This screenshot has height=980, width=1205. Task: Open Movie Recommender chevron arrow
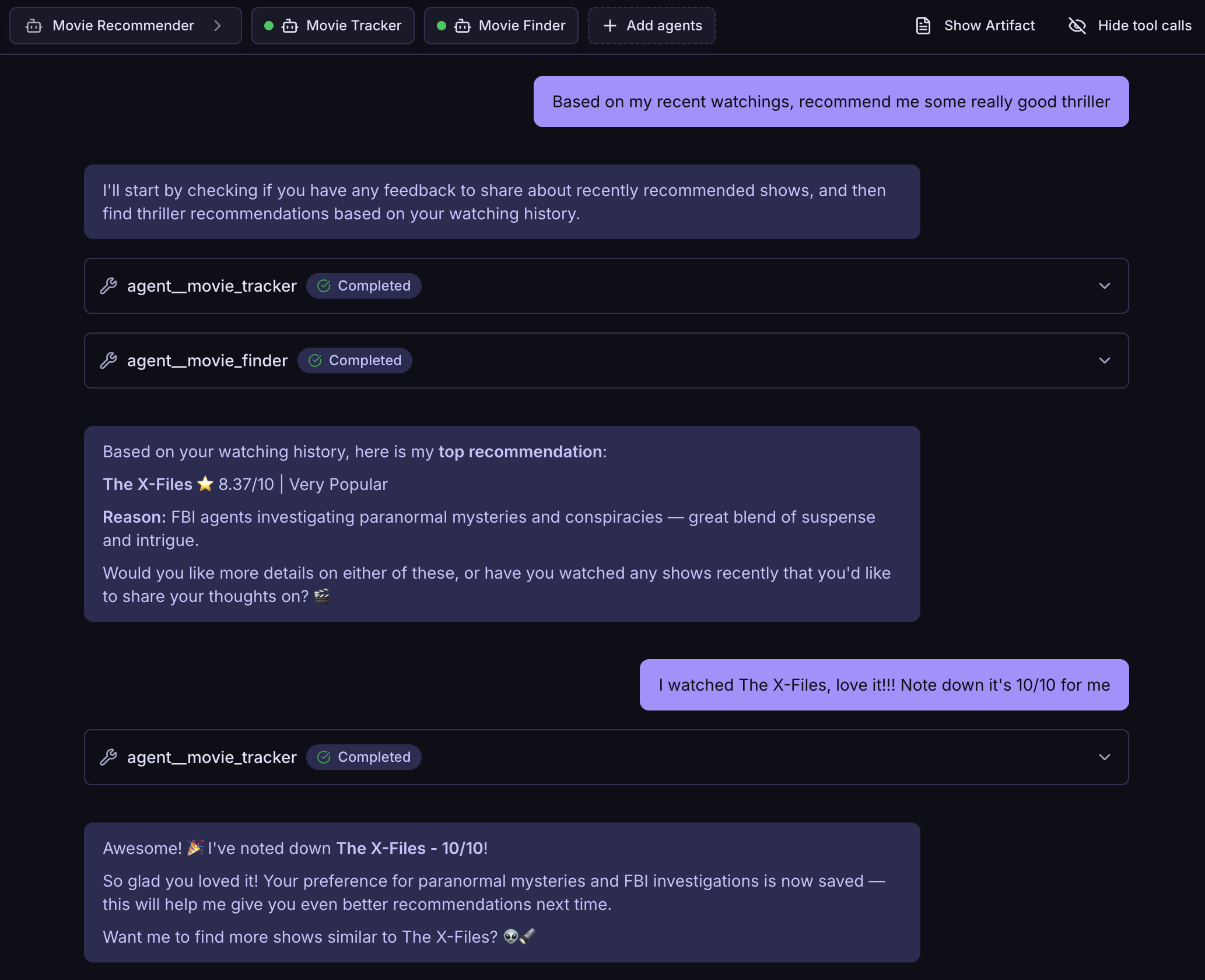tap(218, 26)
